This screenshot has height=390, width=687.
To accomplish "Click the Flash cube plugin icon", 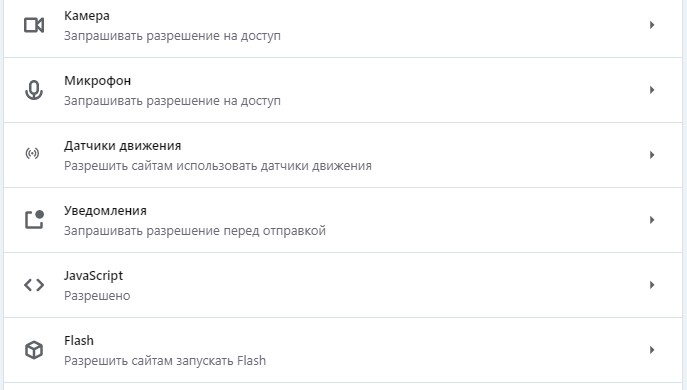I will coord(34,350).
